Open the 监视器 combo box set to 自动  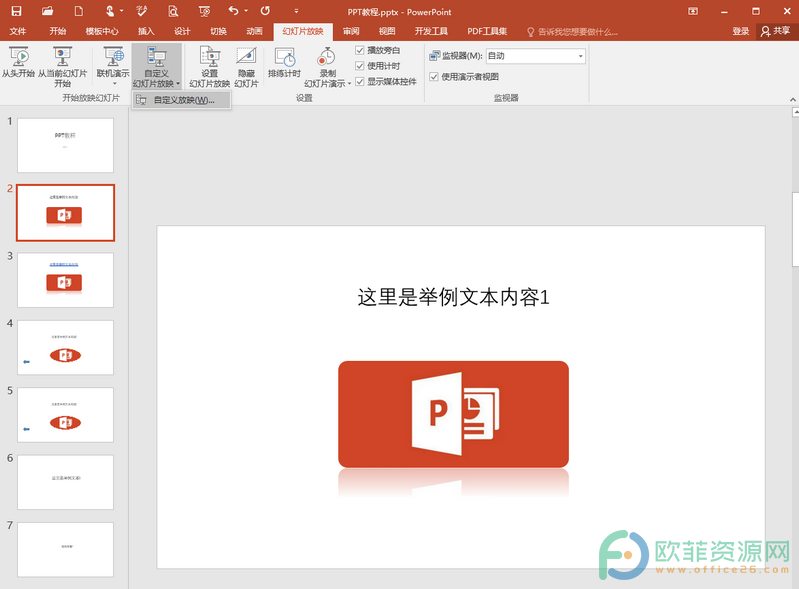(x=536, y=56)
